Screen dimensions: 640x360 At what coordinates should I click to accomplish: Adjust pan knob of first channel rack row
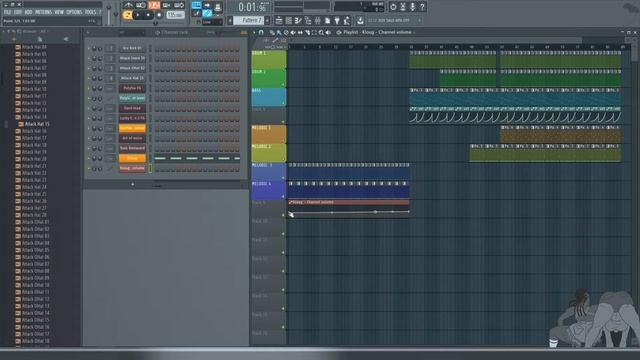(x=94, y=49)
